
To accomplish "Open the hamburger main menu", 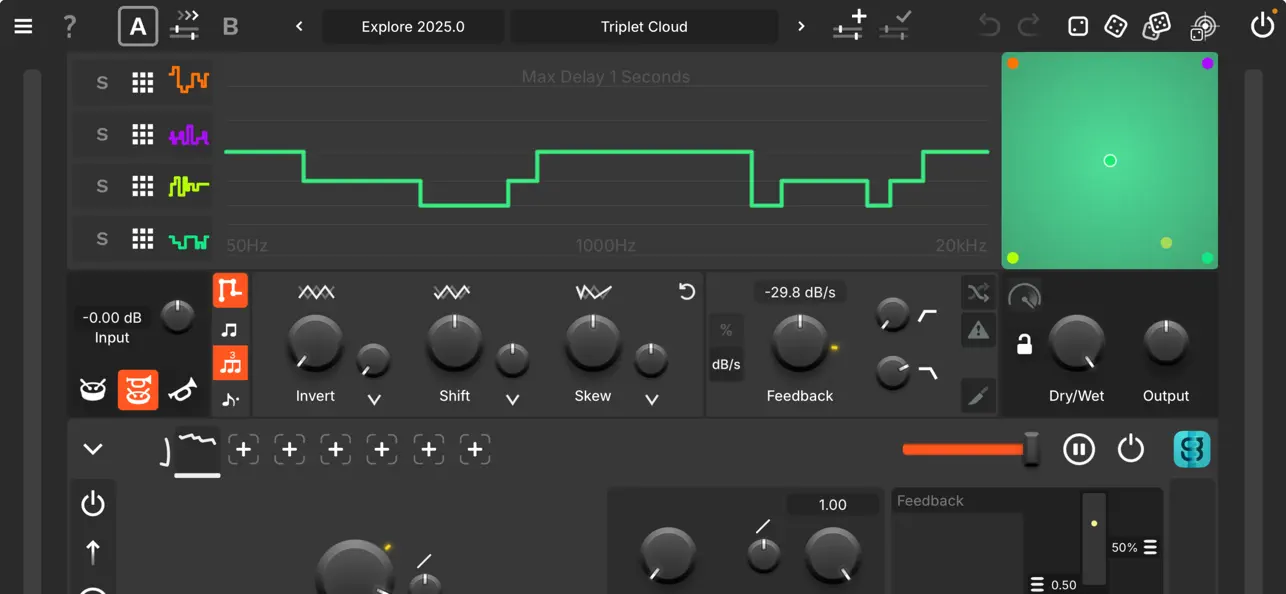I will (23, 26).
